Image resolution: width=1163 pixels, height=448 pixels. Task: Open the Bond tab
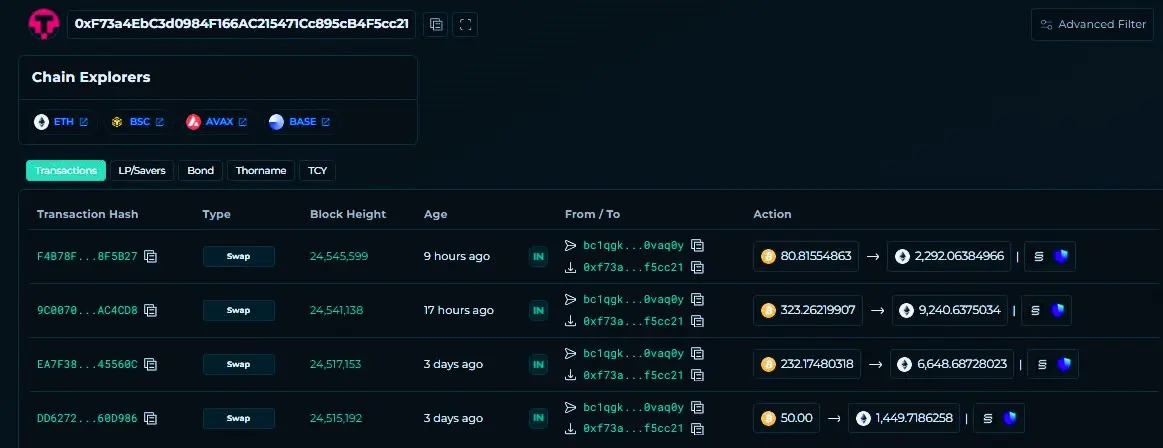click(201, 171)
